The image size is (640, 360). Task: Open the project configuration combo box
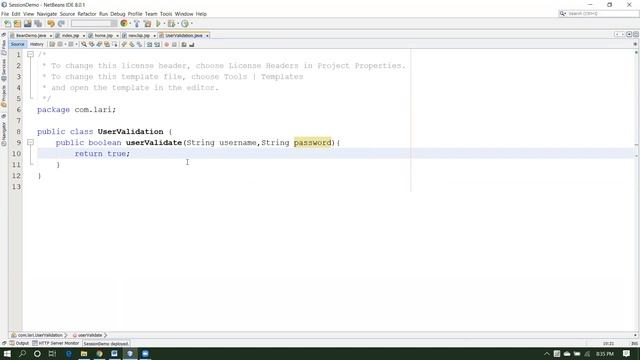(x=93, y=24)
